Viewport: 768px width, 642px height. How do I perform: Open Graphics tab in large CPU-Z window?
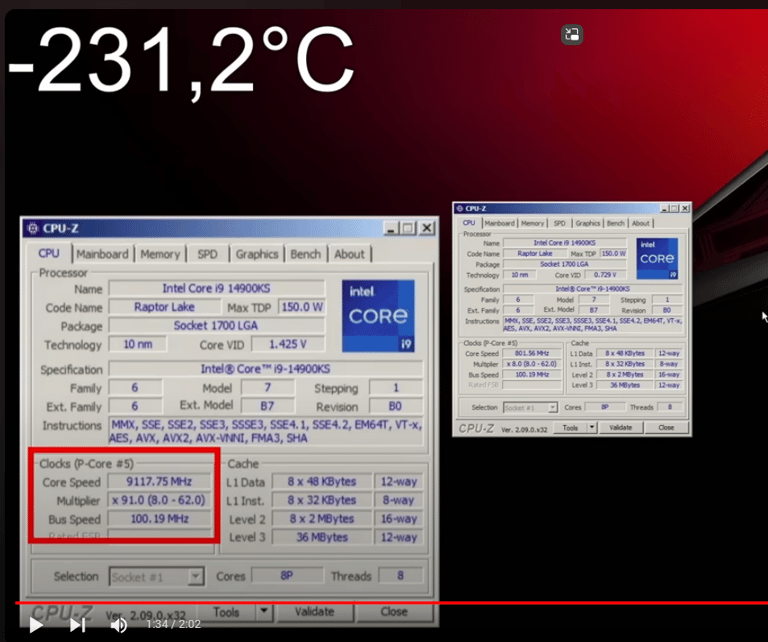coord(257,254)
